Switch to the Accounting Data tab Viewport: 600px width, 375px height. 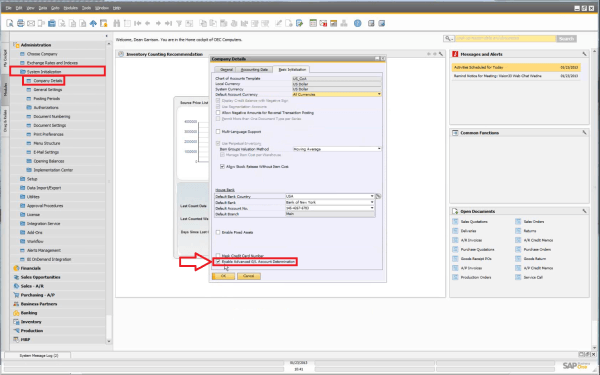tap(254, 69)
